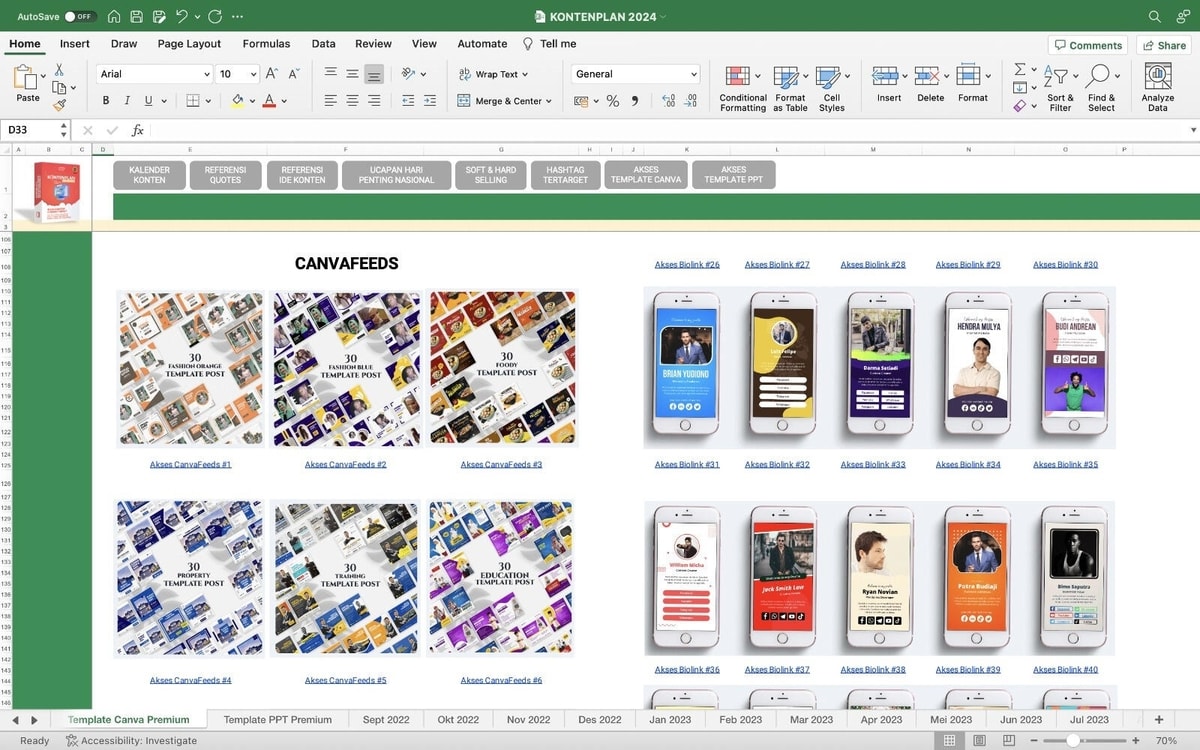Click the Insert Function fx icon
1200x750 pixels.
point(138,130)
